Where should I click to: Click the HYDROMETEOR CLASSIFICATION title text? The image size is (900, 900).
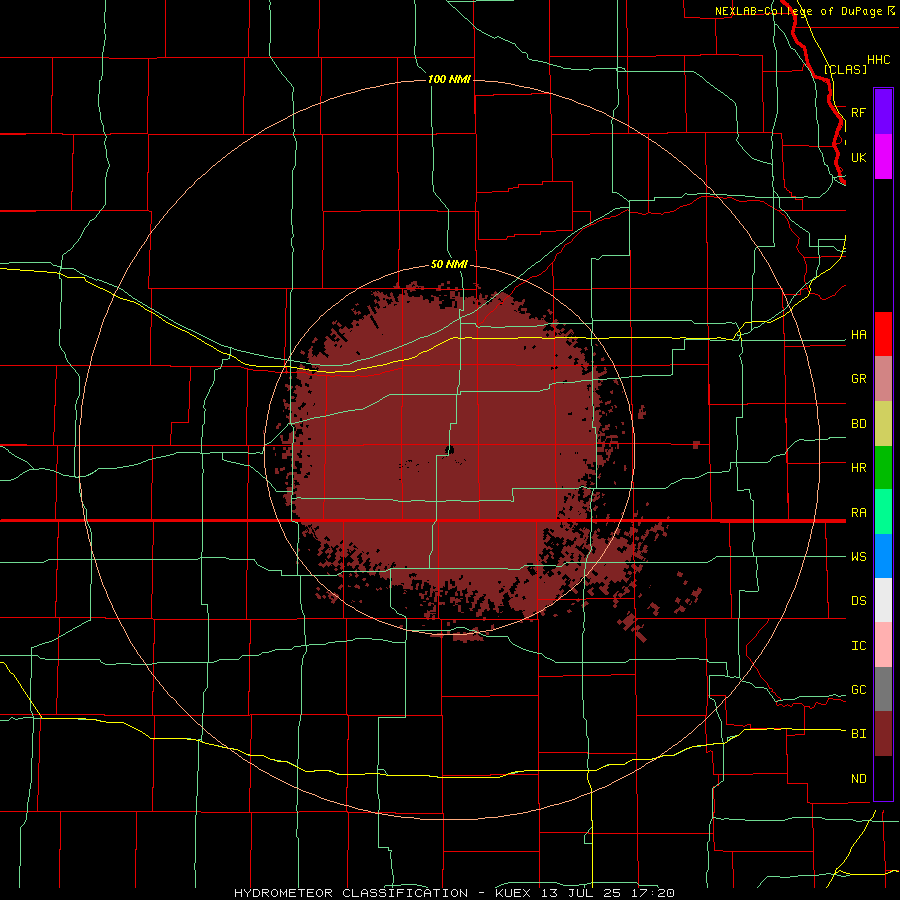[351, 893]
